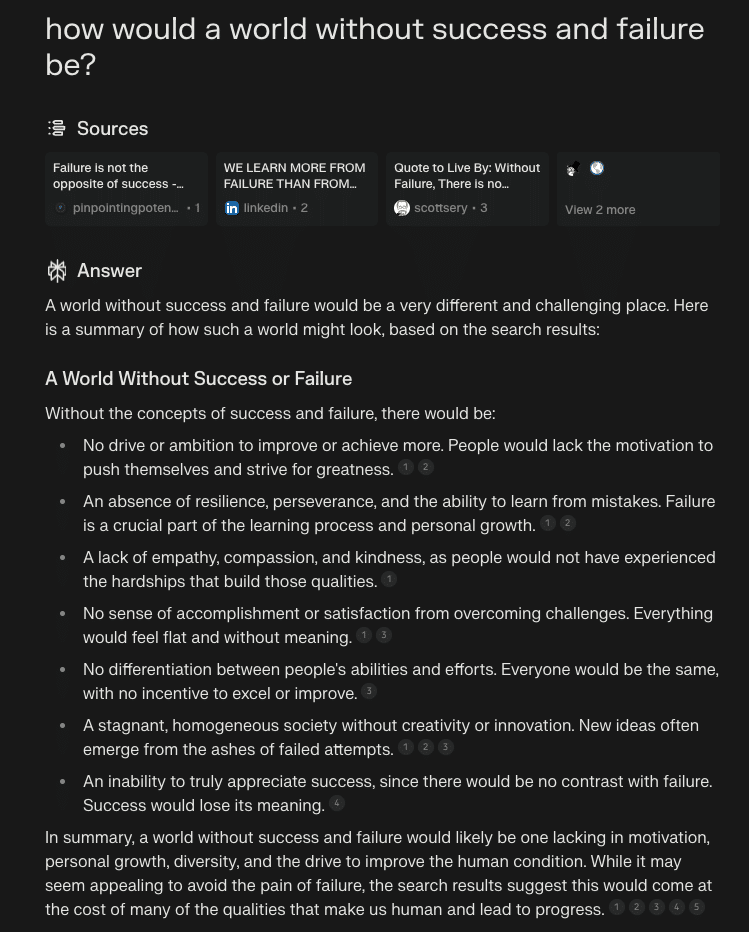The width and height of the screenshot is (749, 932).
Task: Open 'Failure is not the opposite of success' source
Action: [x=126, y=176]
